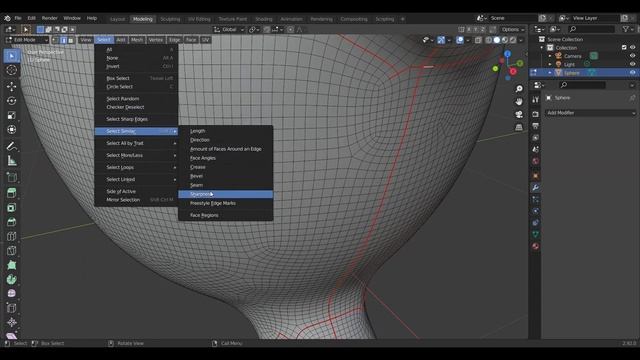Select the Annotate tool
The height and width of the screenshot is (360, 640).
11,146
